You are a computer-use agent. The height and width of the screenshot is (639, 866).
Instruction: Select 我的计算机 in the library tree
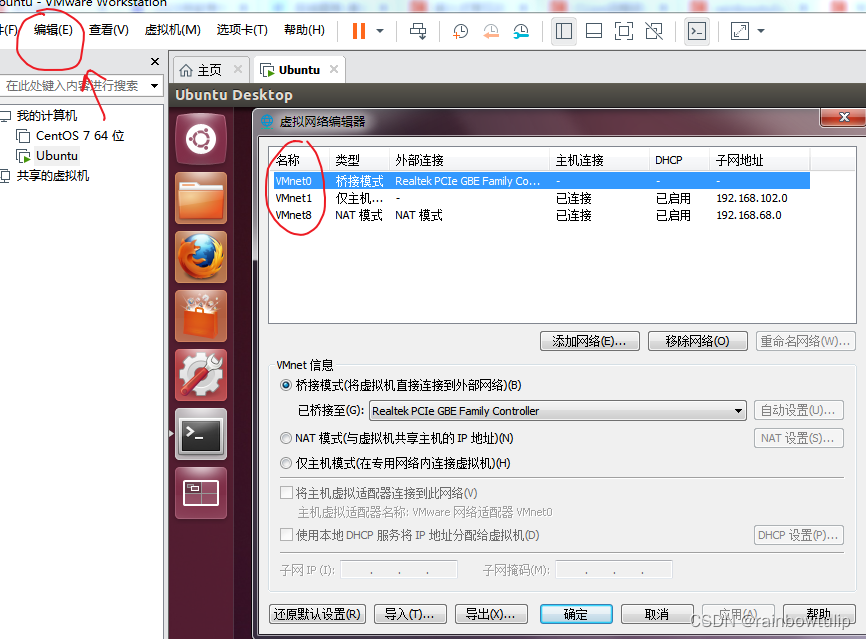(46, 115)
